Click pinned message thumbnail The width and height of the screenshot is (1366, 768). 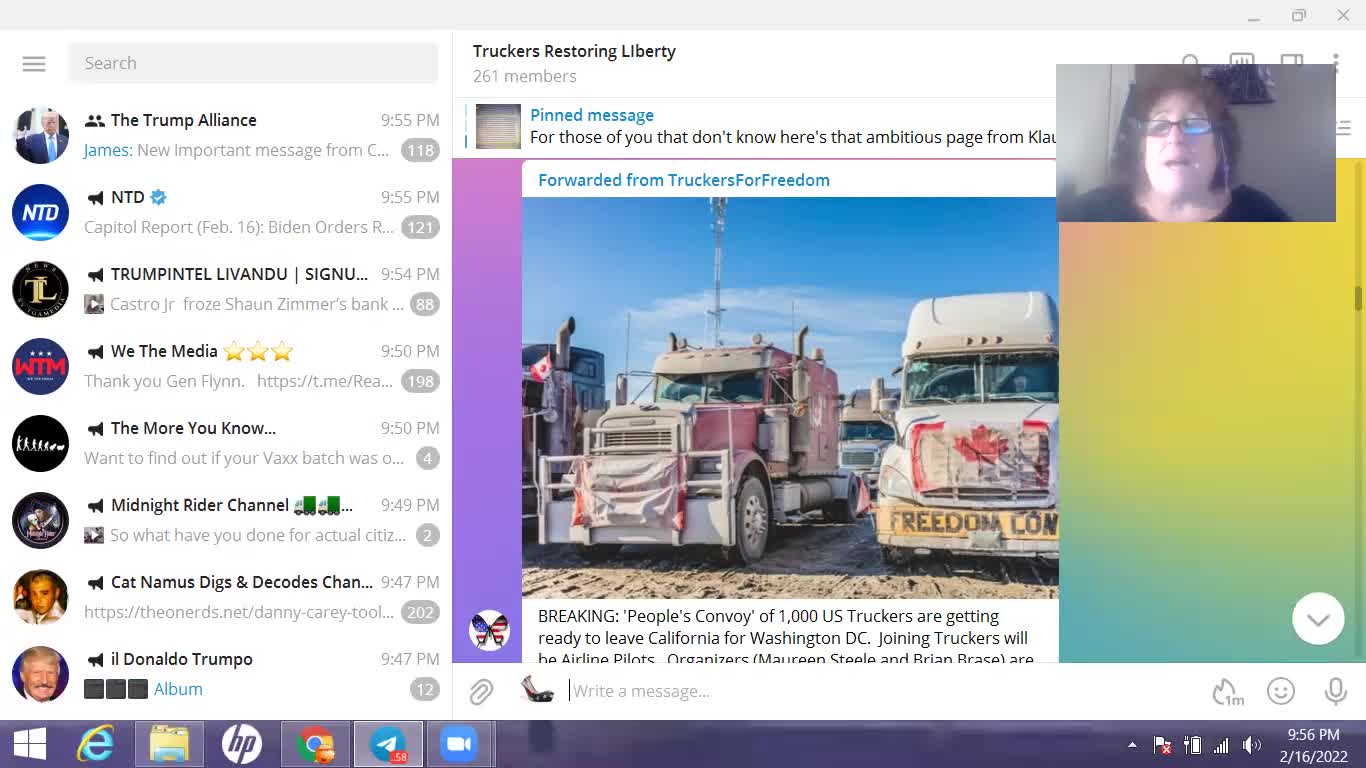tap(498, 126)
